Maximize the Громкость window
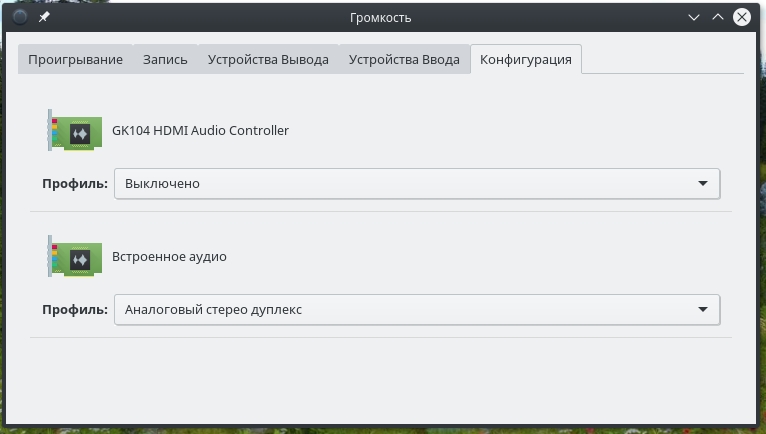This screenshot has width=766, height=434. [x=718, y=17]
